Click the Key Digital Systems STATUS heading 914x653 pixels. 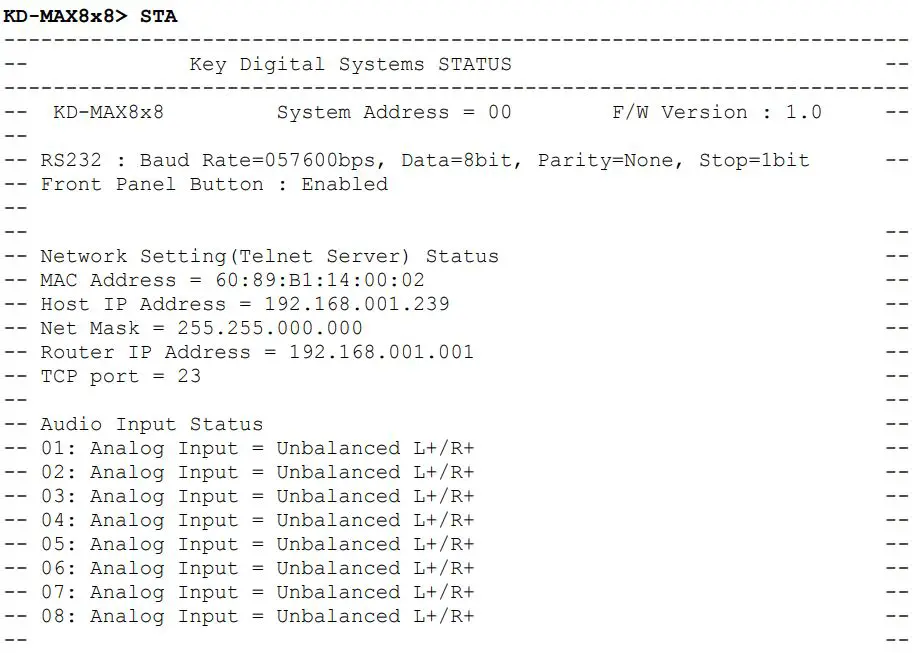point(350,64)
